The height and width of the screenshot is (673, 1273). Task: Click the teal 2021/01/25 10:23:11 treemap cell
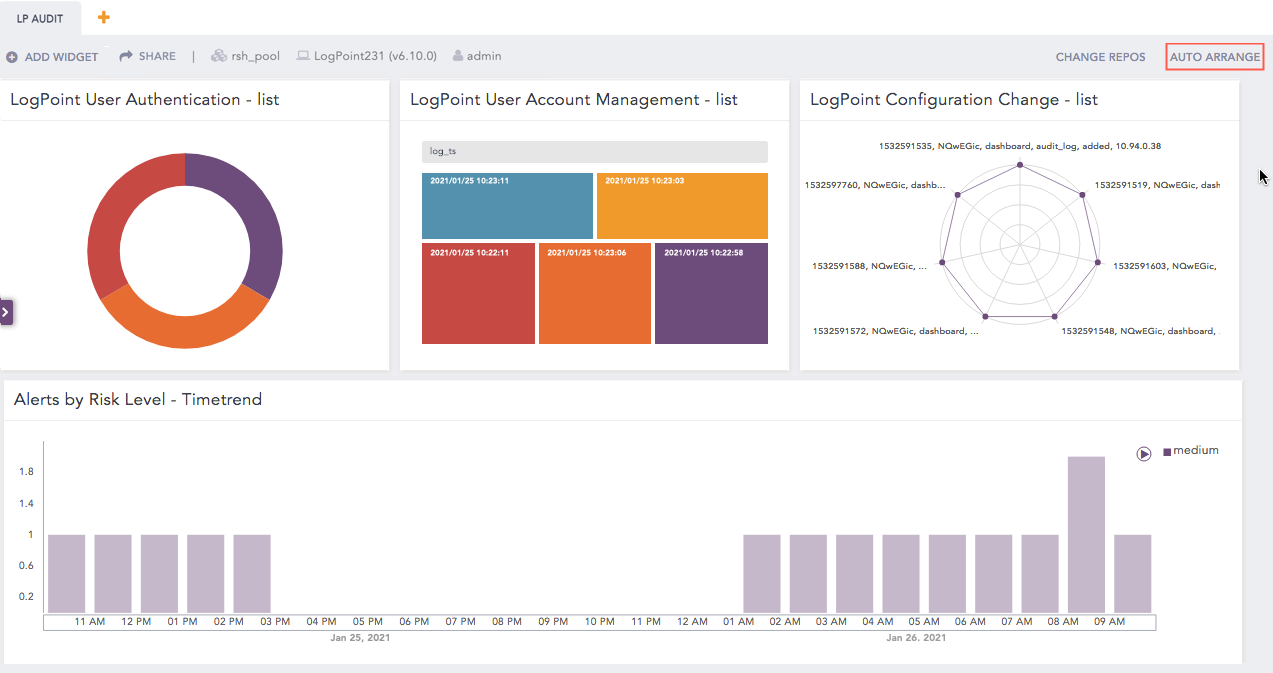coord(507,205)
